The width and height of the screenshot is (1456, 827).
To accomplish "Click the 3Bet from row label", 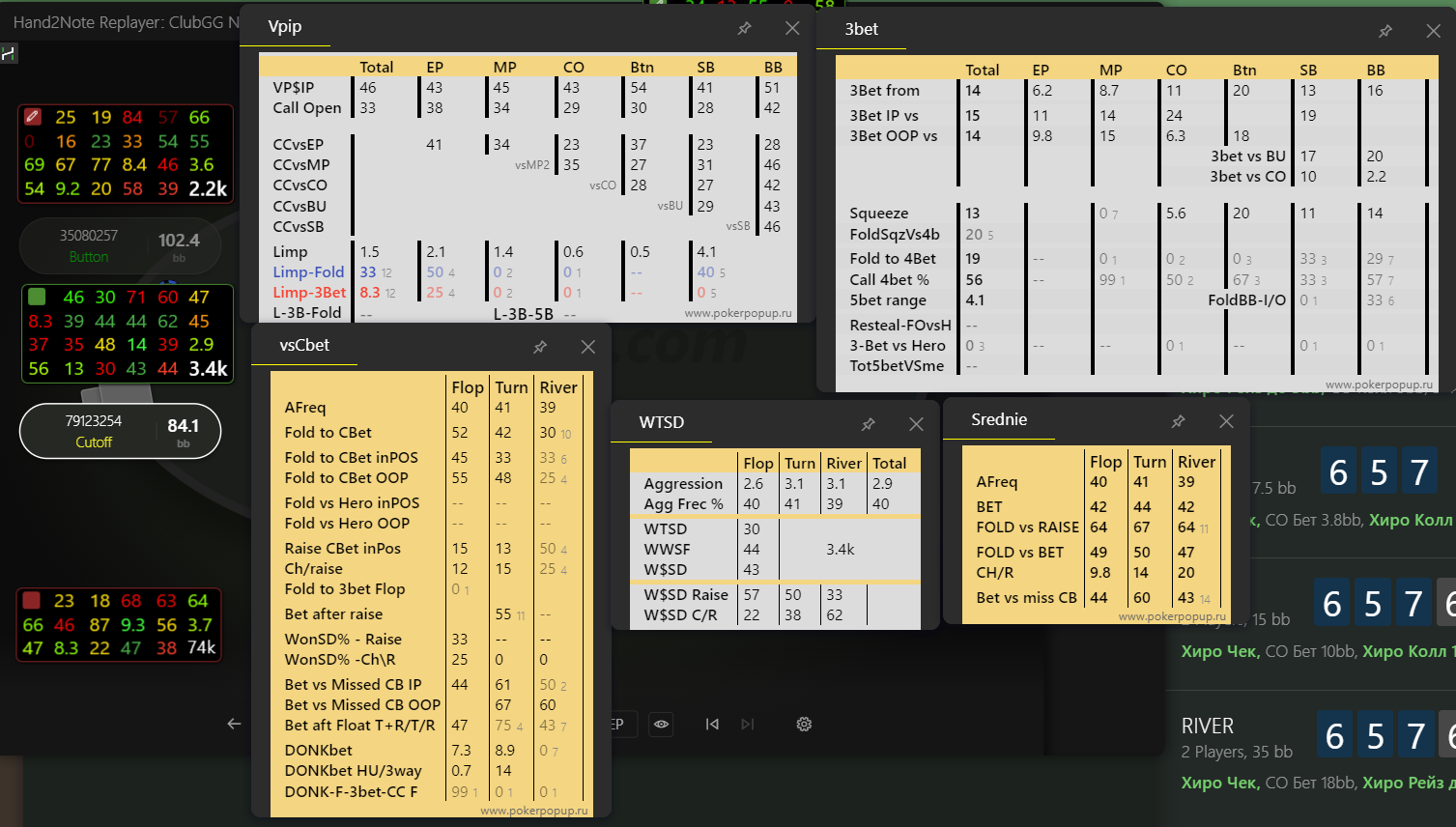I will 885,91.
